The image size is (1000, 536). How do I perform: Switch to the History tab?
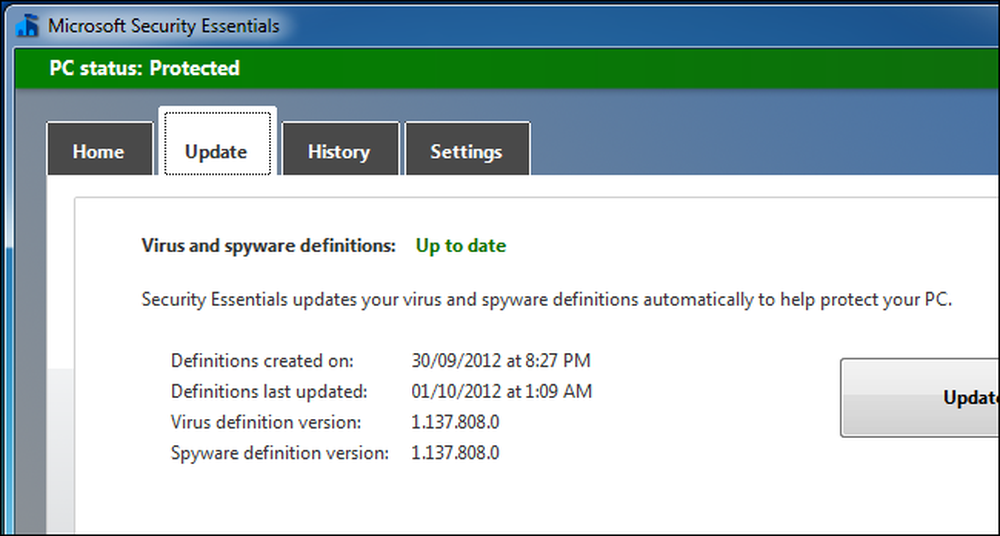point(341,149)
